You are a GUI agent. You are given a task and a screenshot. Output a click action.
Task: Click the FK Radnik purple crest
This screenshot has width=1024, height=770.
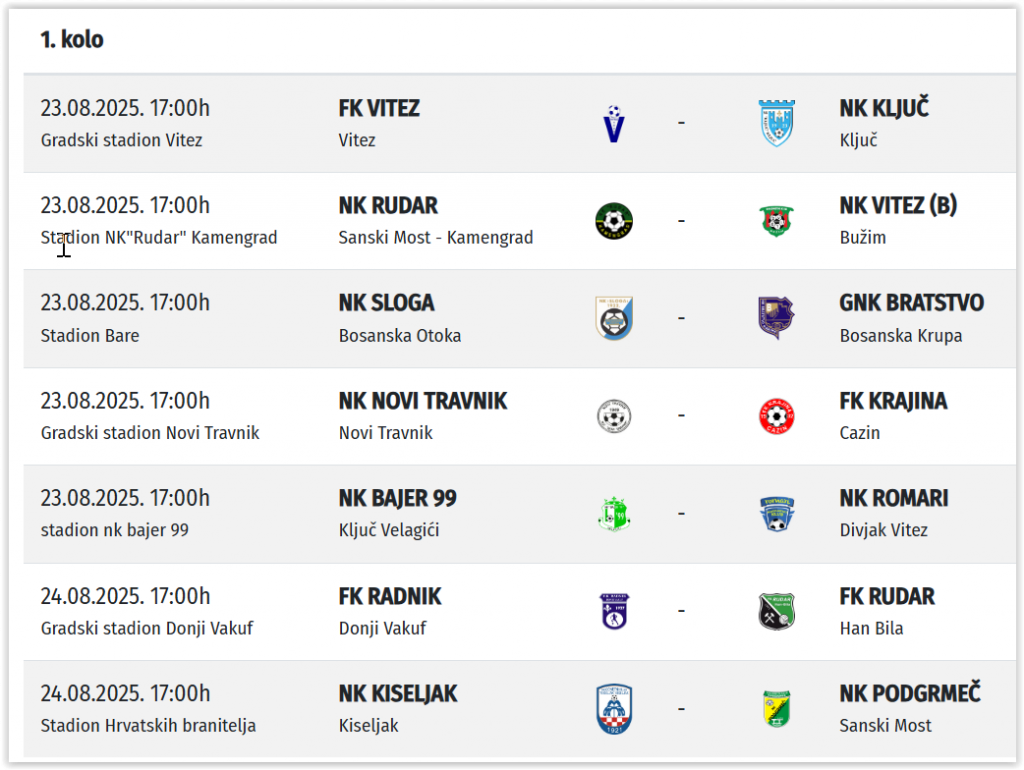614,611
